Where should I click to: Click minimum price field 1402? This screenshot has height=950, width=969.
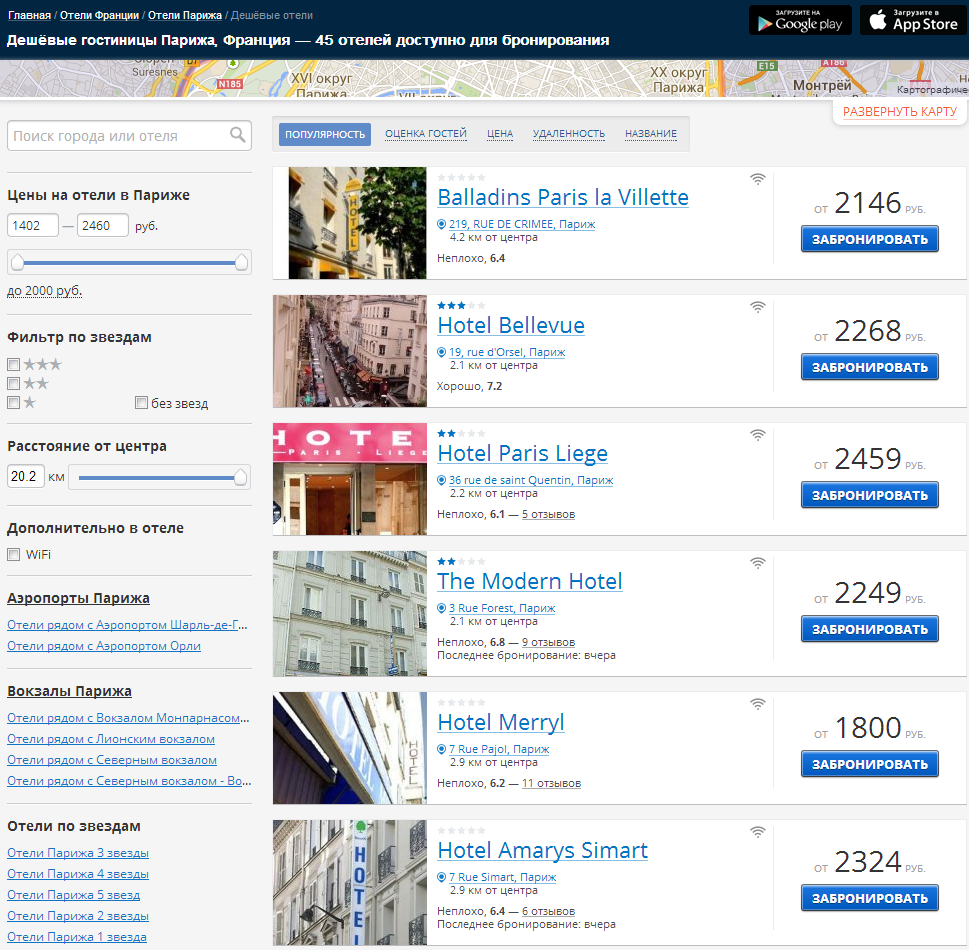[x=33, y=226]
